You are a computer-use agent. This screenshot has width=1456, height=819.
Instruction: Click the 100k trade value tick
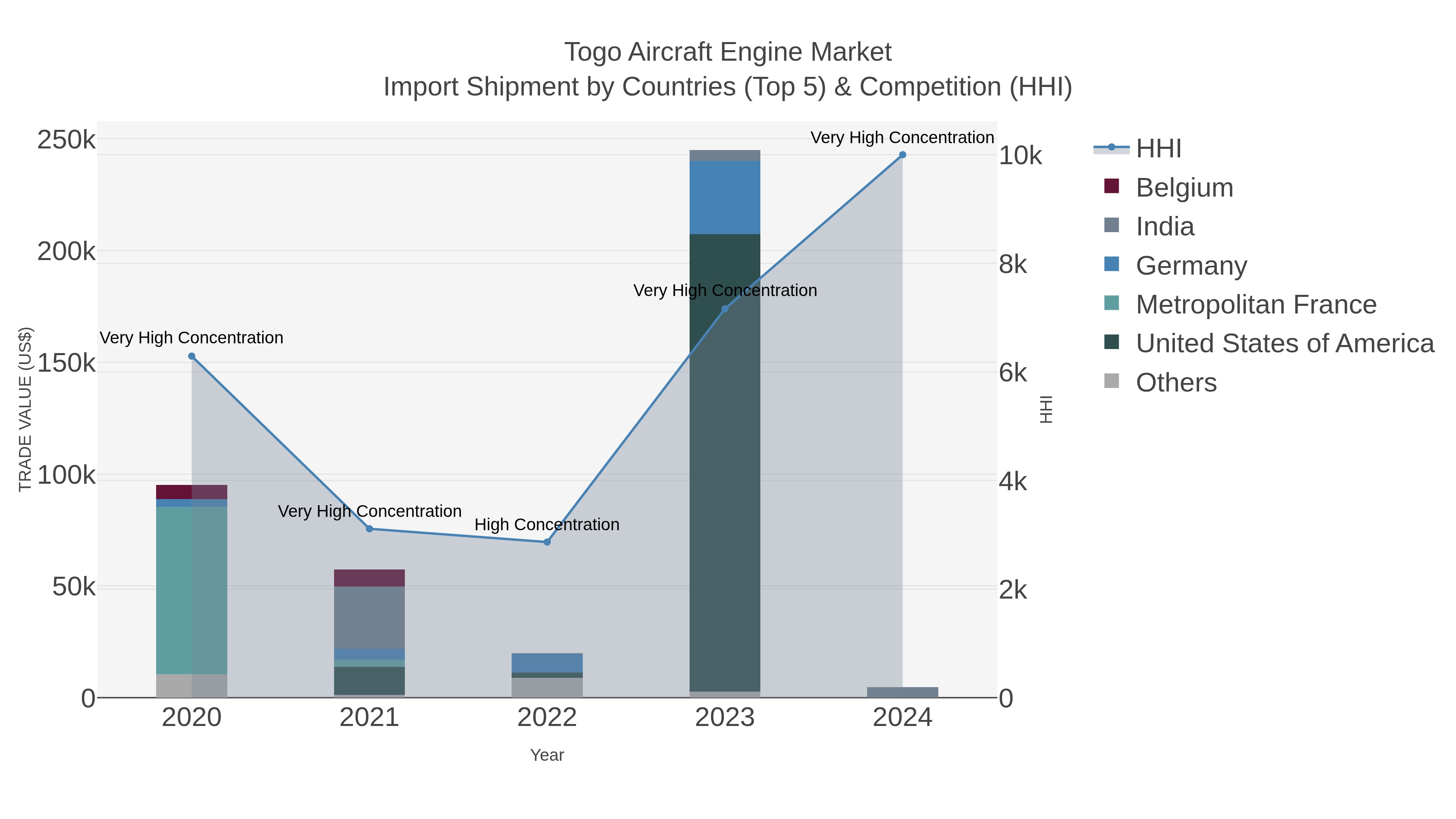67,475
